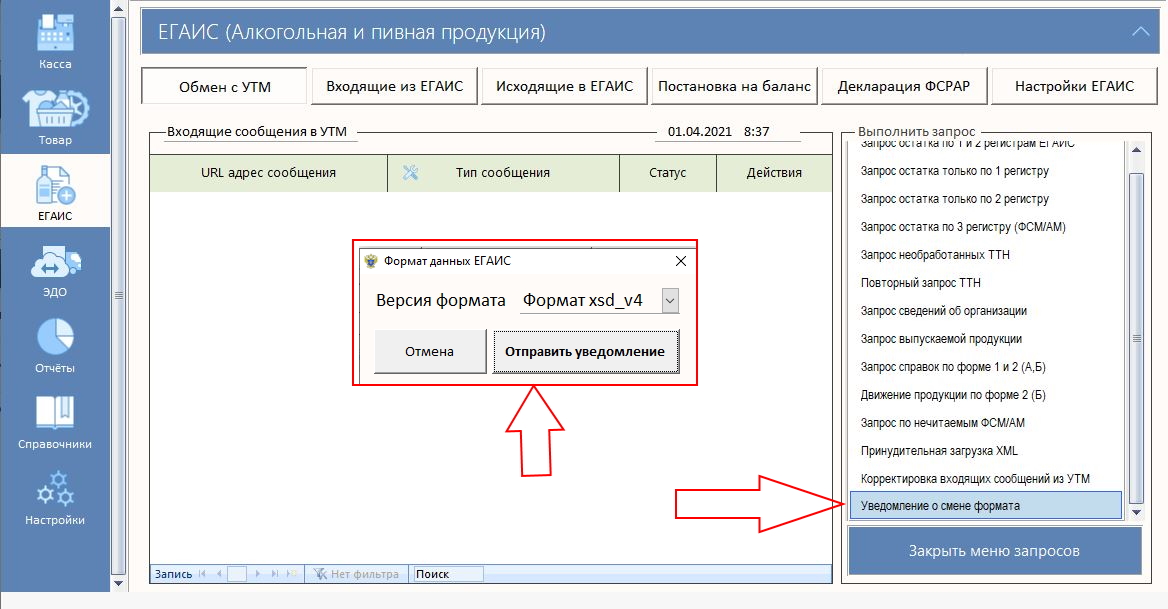Open the ЭДО sidebar section
Viewport: 1168px width, 609px height.
click(x=55, y=266)
